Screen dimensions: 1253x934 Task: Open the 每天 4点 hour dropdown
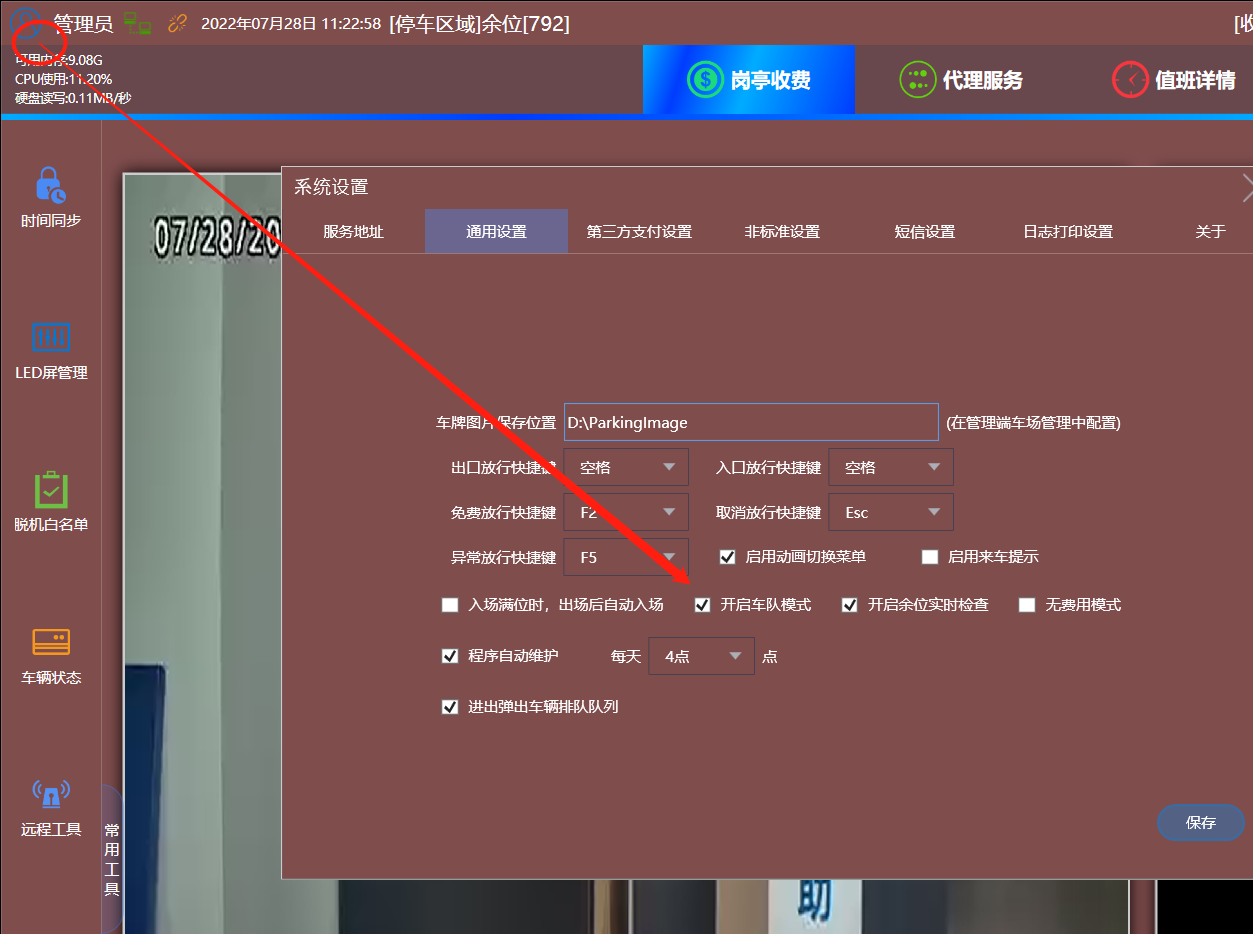tap(701, 656)
